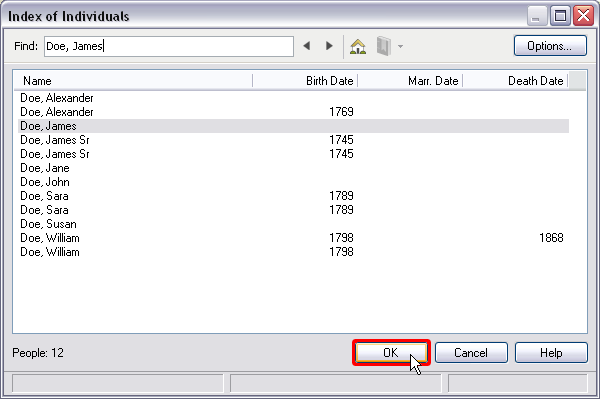Open the bookmark dropdown arrow
600x399 pixels.
pos(400,46)
